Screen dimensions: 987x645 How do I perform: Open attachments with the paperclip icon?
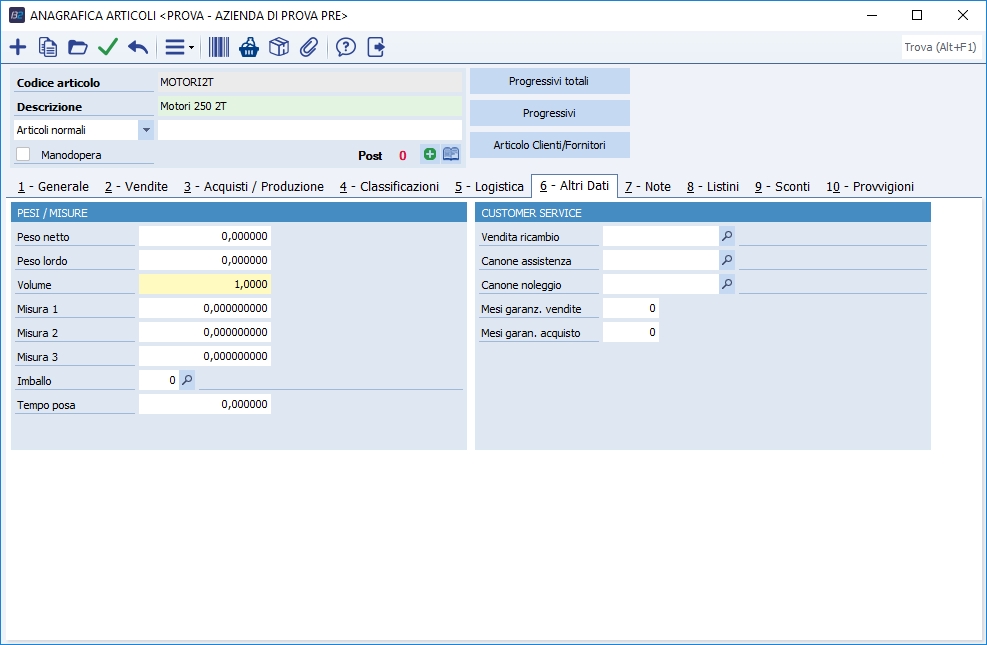point(309,47)
